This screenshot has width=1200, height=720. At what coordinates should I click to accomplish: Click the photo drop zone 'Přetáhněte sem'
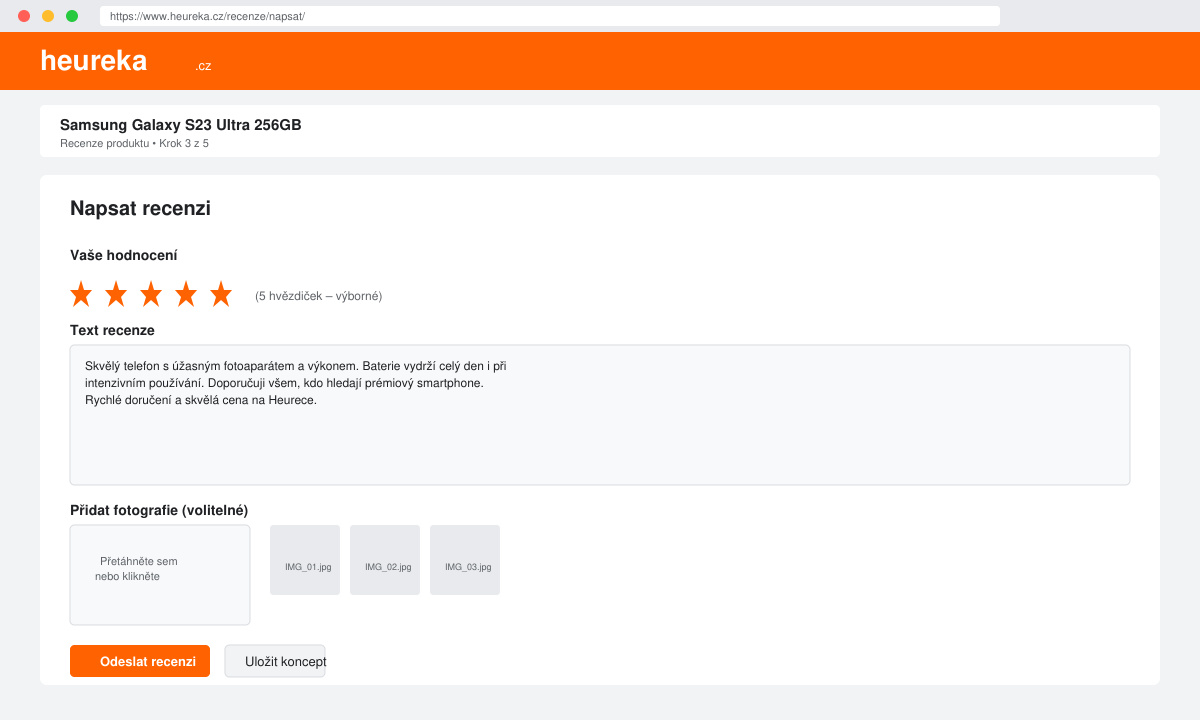coord(160,575)
